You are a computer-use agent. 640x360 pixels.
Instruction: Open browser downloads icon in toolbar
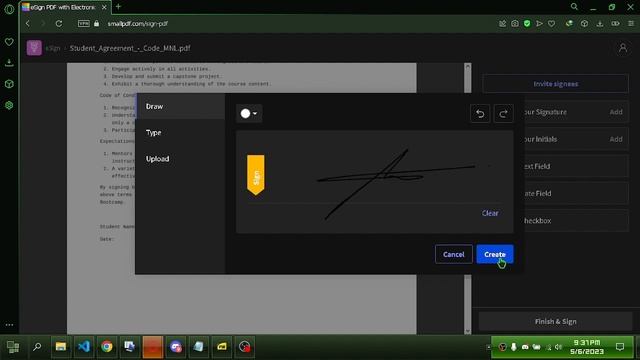tap(600, 24)
